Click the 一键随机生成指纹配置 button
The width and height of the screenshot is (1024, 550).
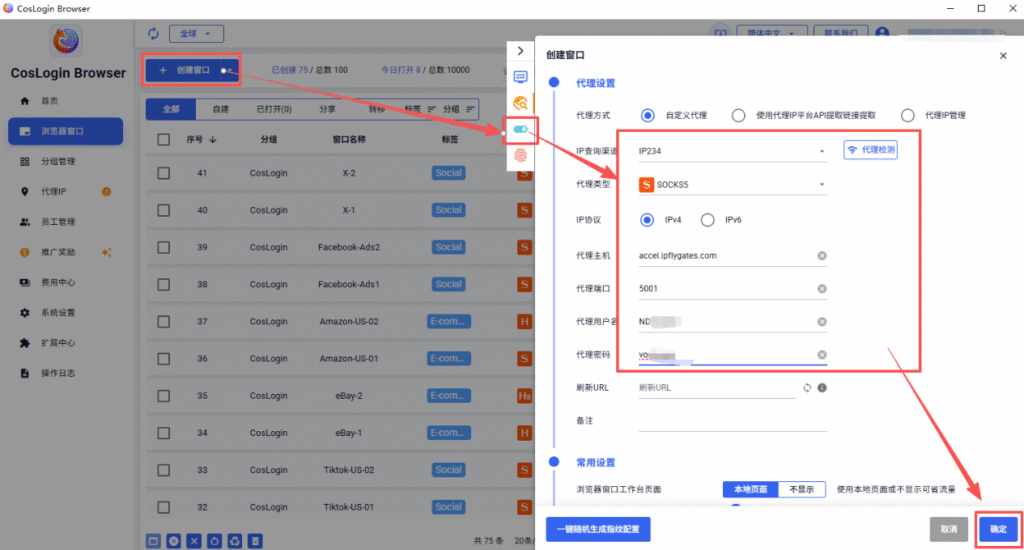click(x=598, y=529)
